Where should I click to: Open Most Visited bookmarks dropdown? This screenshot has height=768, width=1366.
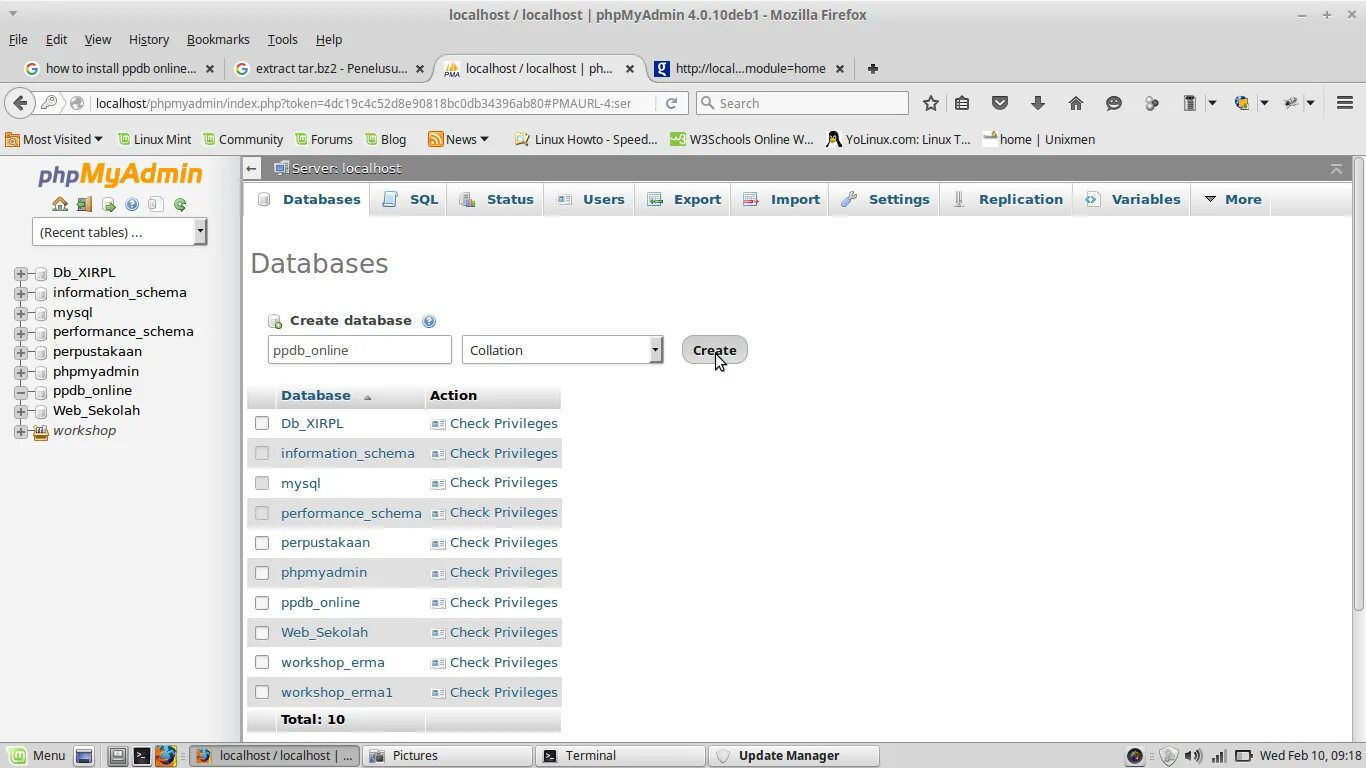54,139
